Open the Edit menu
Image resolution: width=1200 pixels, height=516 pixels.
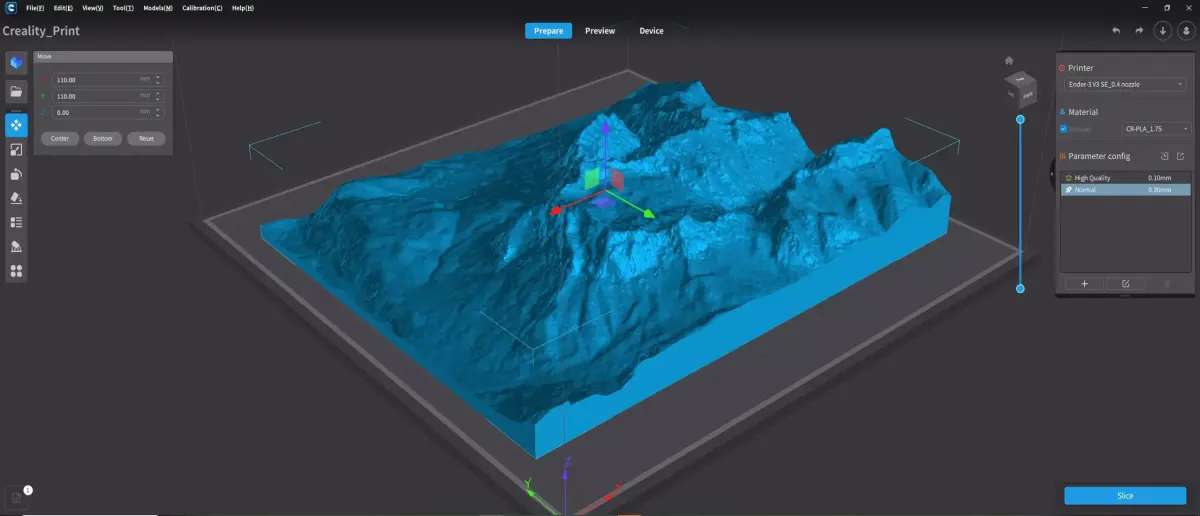pyautogui.click(x=63, y=7)
